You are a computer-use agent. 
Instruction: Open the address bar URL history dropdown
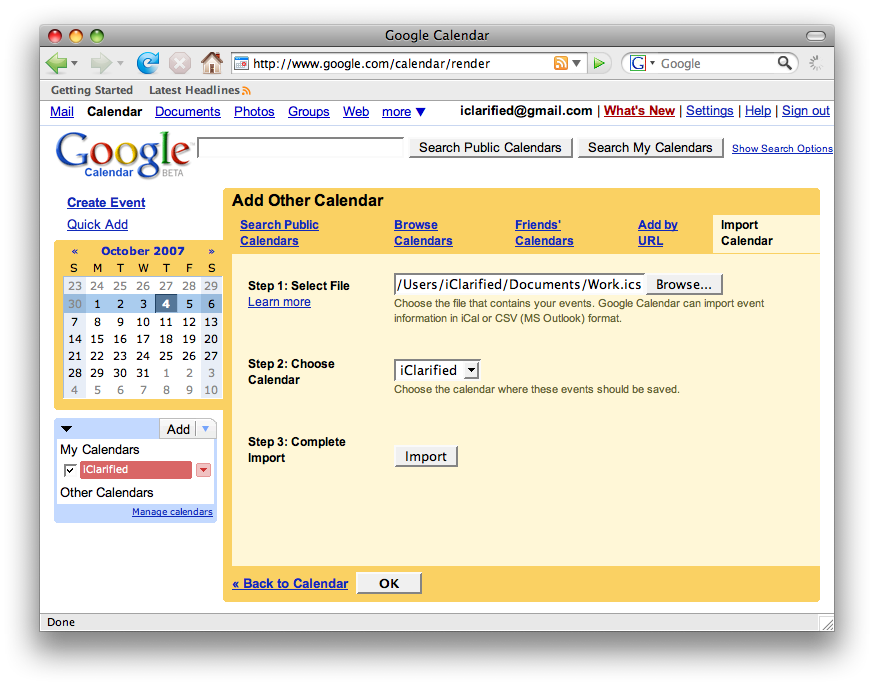[576, 64]
